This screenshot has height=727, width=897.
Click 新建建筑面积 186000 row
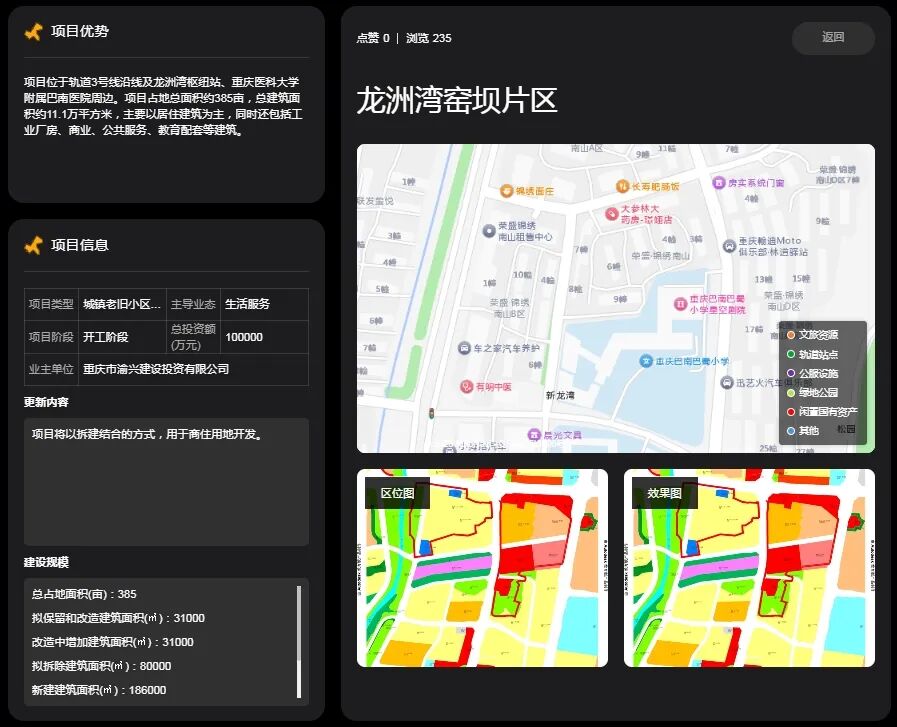[x=99, y=690]
